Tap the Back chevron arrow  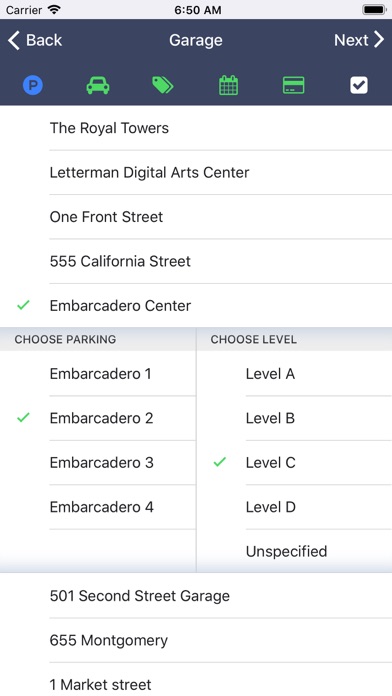click(x=14, y=40)
